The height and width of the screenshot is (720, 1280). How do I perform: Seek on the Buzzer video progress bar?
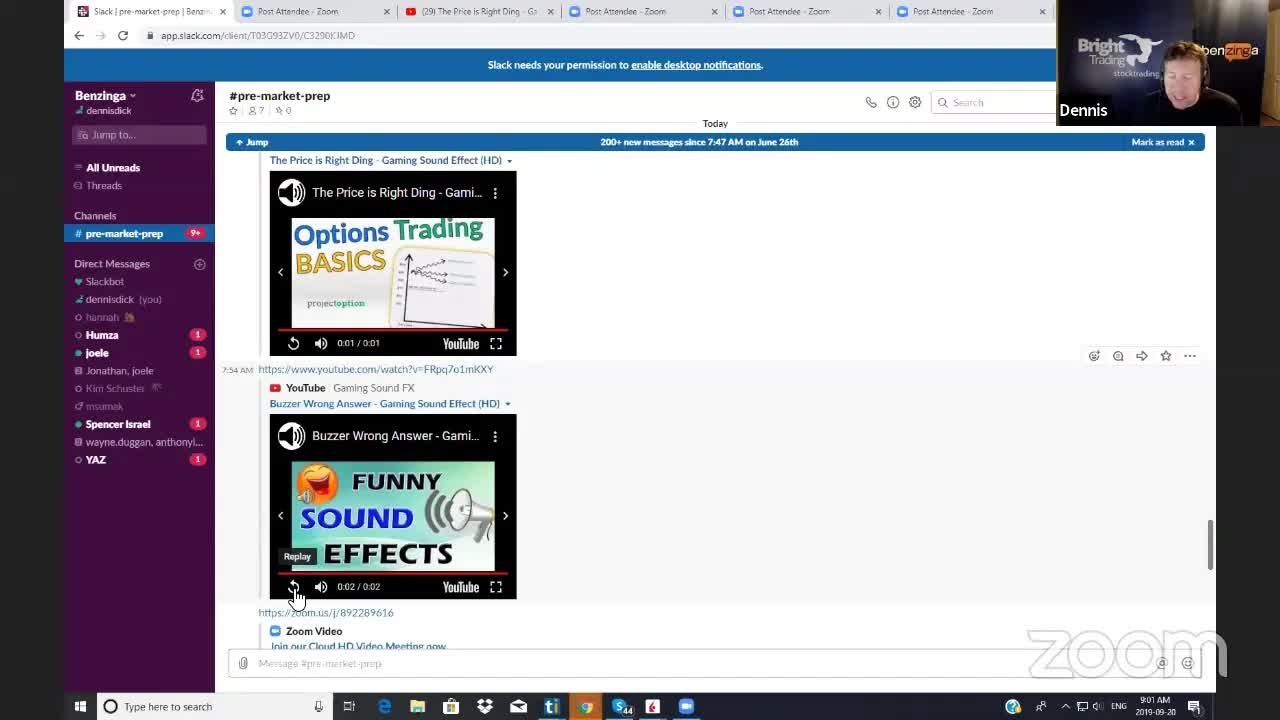(x=393, y=573)
